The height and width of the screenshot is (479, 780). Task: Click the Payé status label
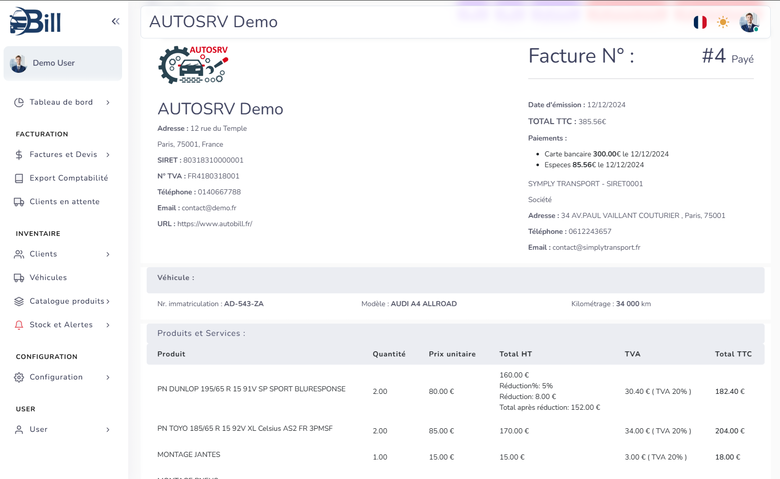click(x=742, y=59)
